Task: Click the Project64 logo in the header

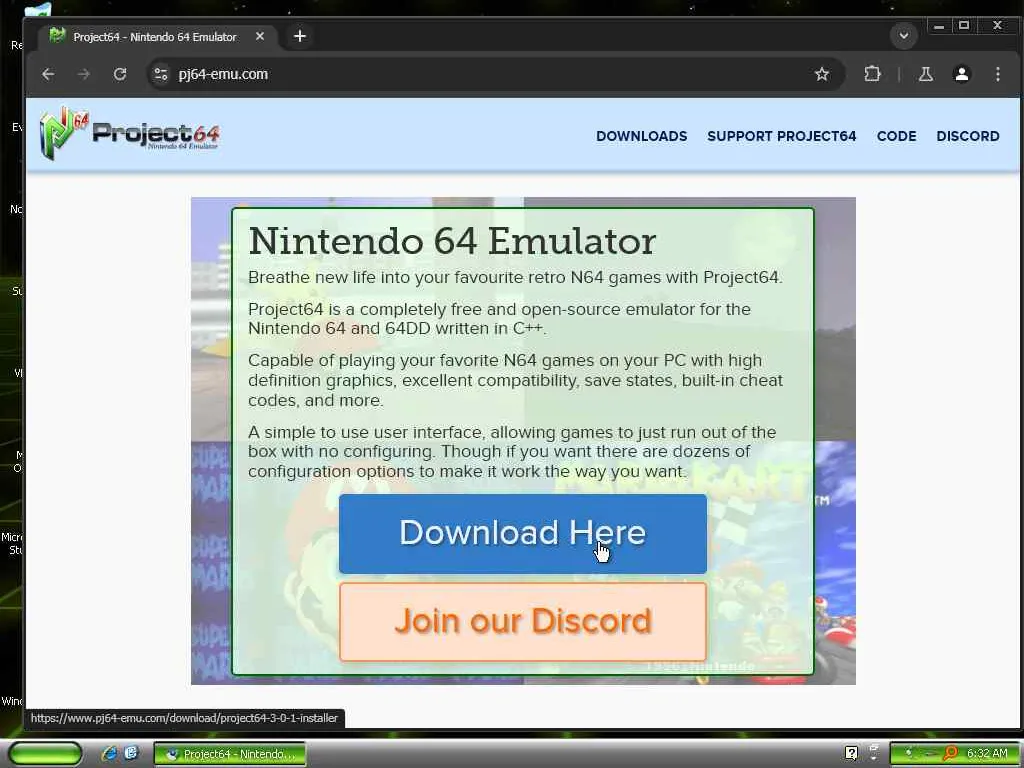Action: tap(129, 133)
